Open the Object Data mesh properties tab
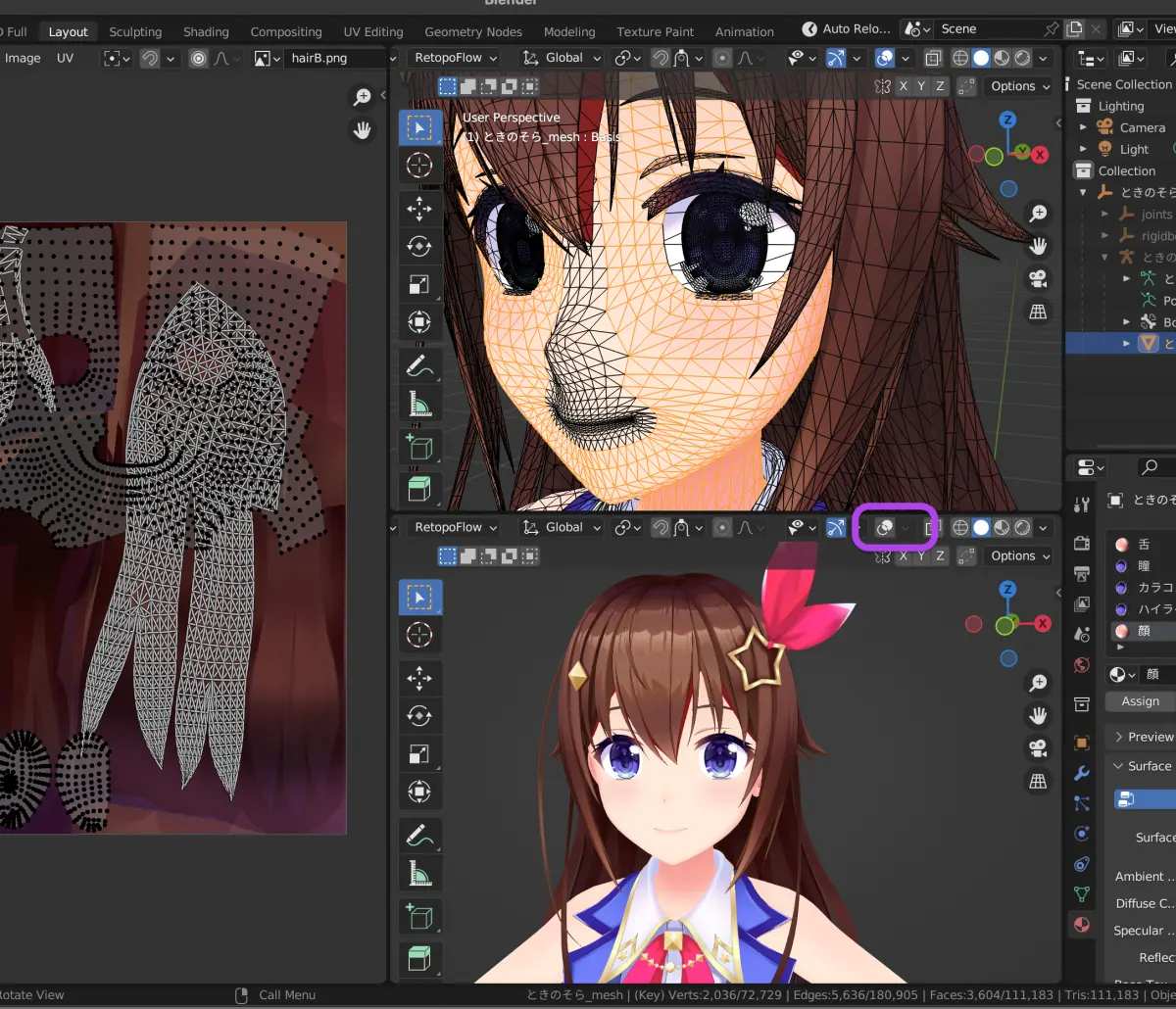 pyautogui.click(x=1082, y=894)
